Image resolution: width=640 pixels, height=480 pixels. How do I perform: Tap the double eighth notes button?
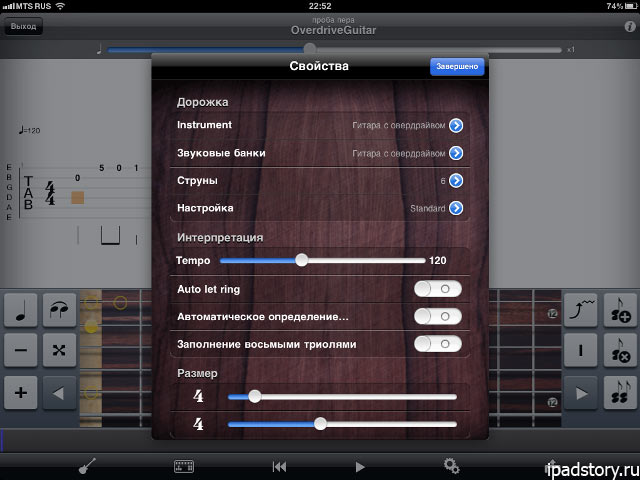[620, 393]
